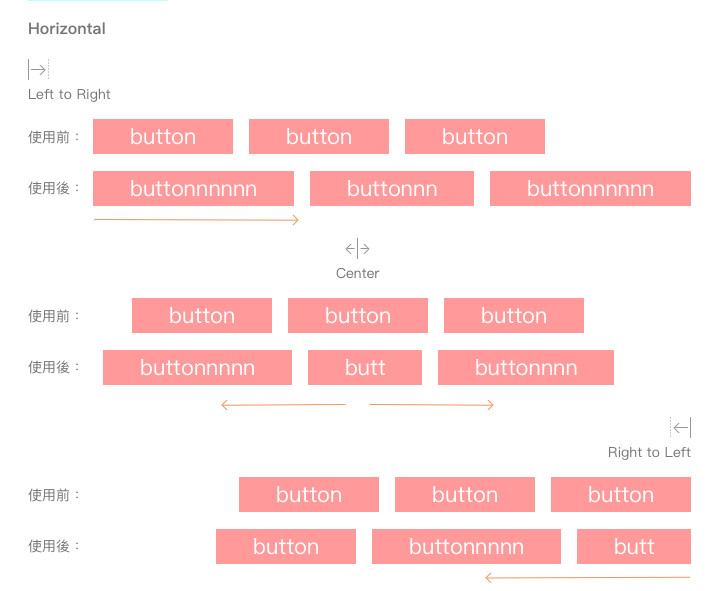
Task: Click the long orange arrow under Left to Right rows
Action: click(x=196, y=220)
